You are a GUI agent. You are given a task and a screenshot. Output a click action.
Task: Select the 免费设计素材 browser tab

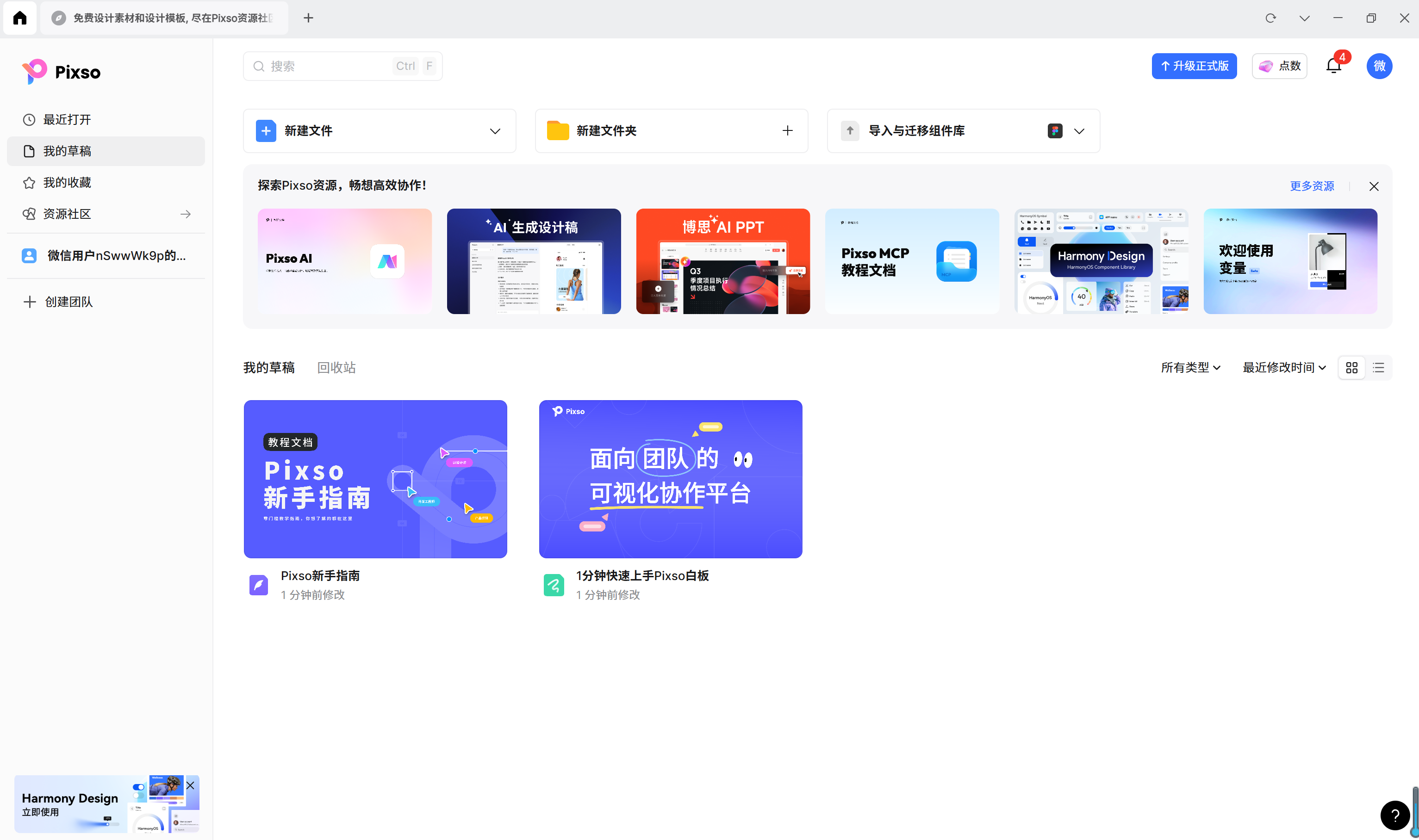click(164, 18)
